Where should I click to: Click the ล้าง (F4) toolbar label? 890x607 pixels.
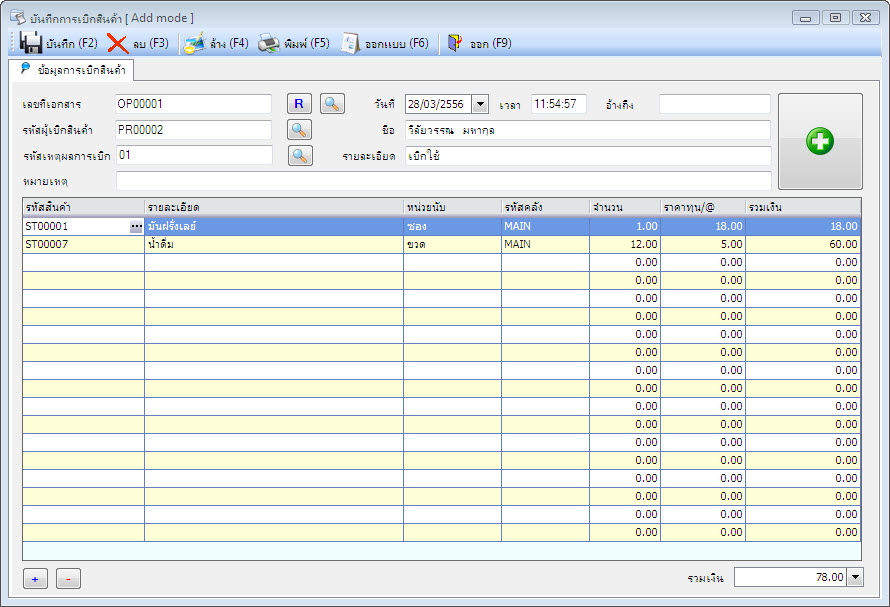[229, 44]
